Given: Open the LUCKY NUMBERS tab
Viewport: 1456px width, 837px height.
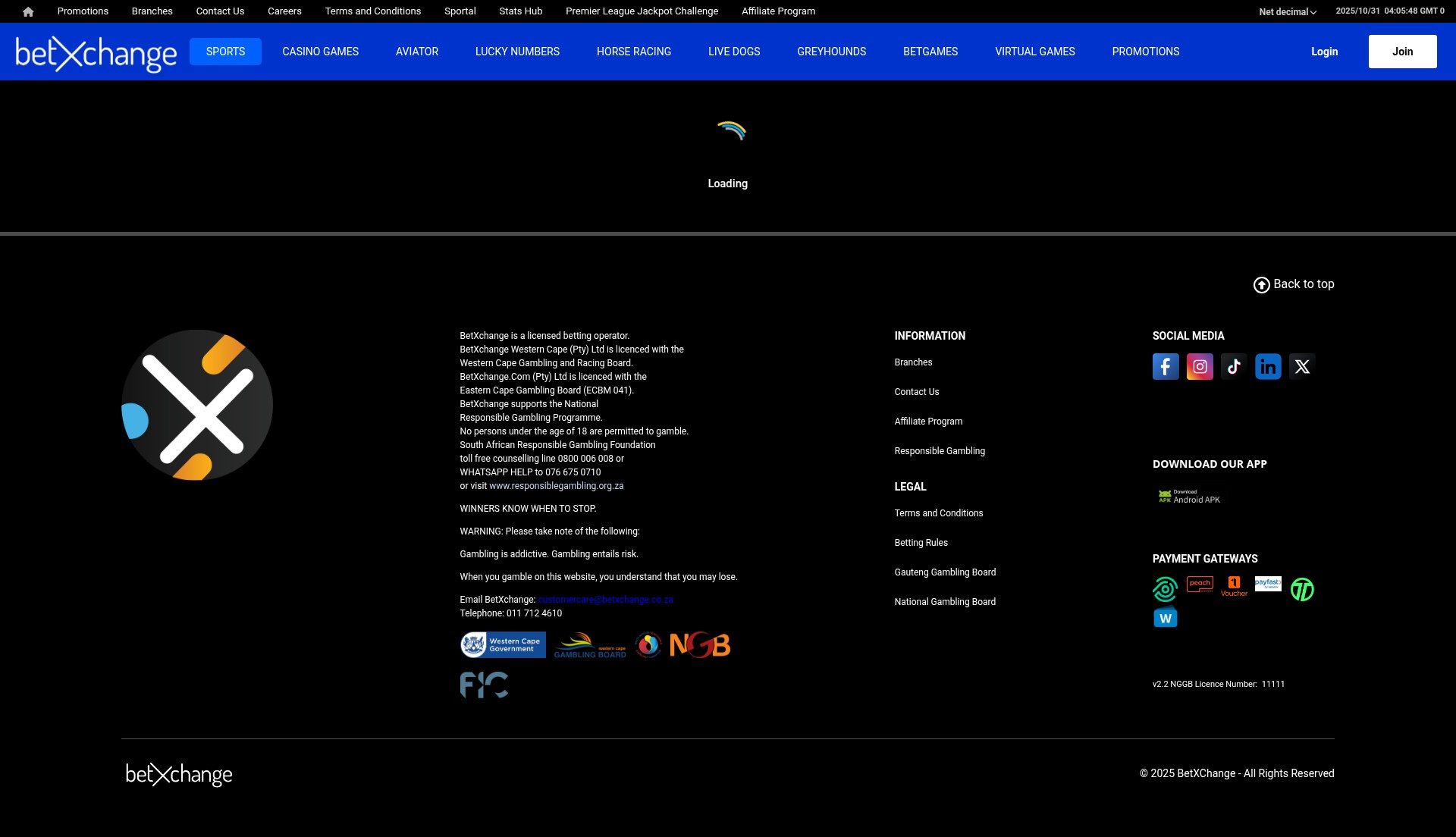Looking at the screenshot, I should (517, 52).
